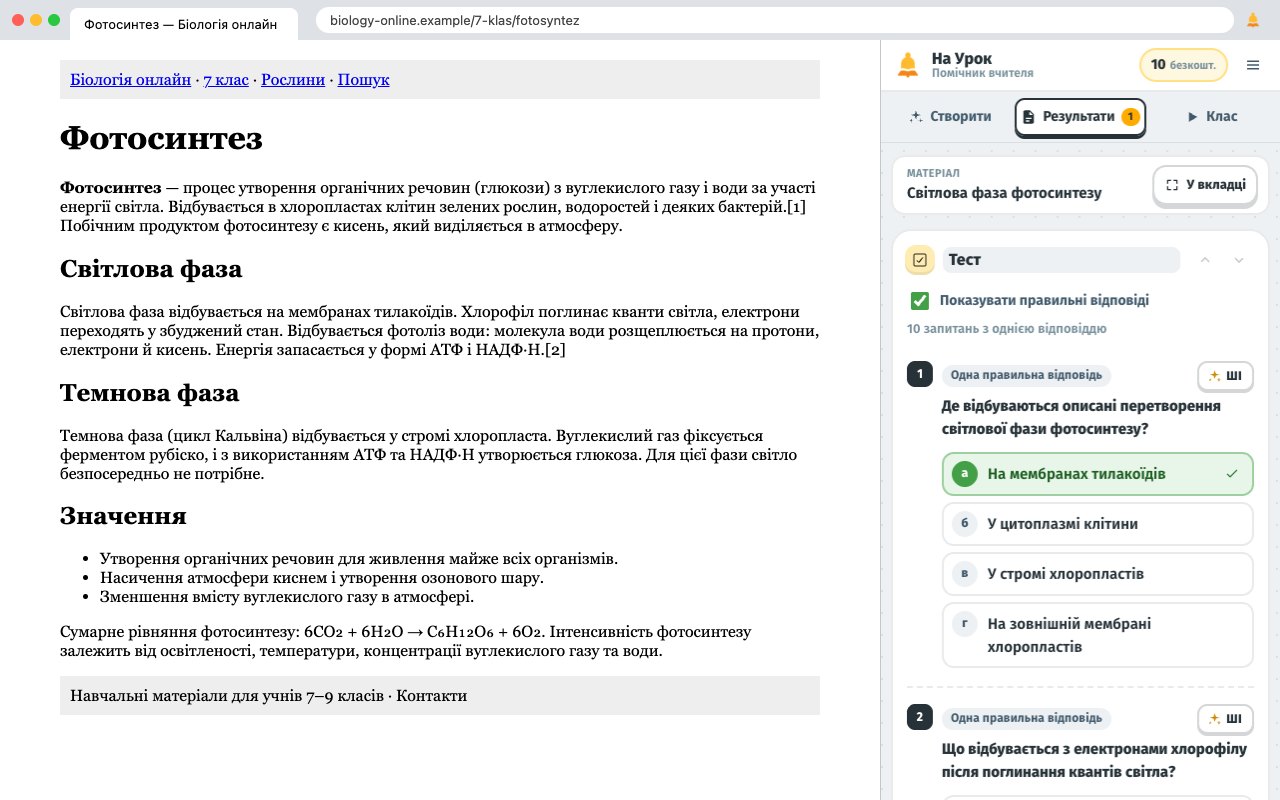Select answer У стромі хлоропластів
The height and width of the screenshot is (800, 1280).
pyautogui.click(x=1097, y=574)
